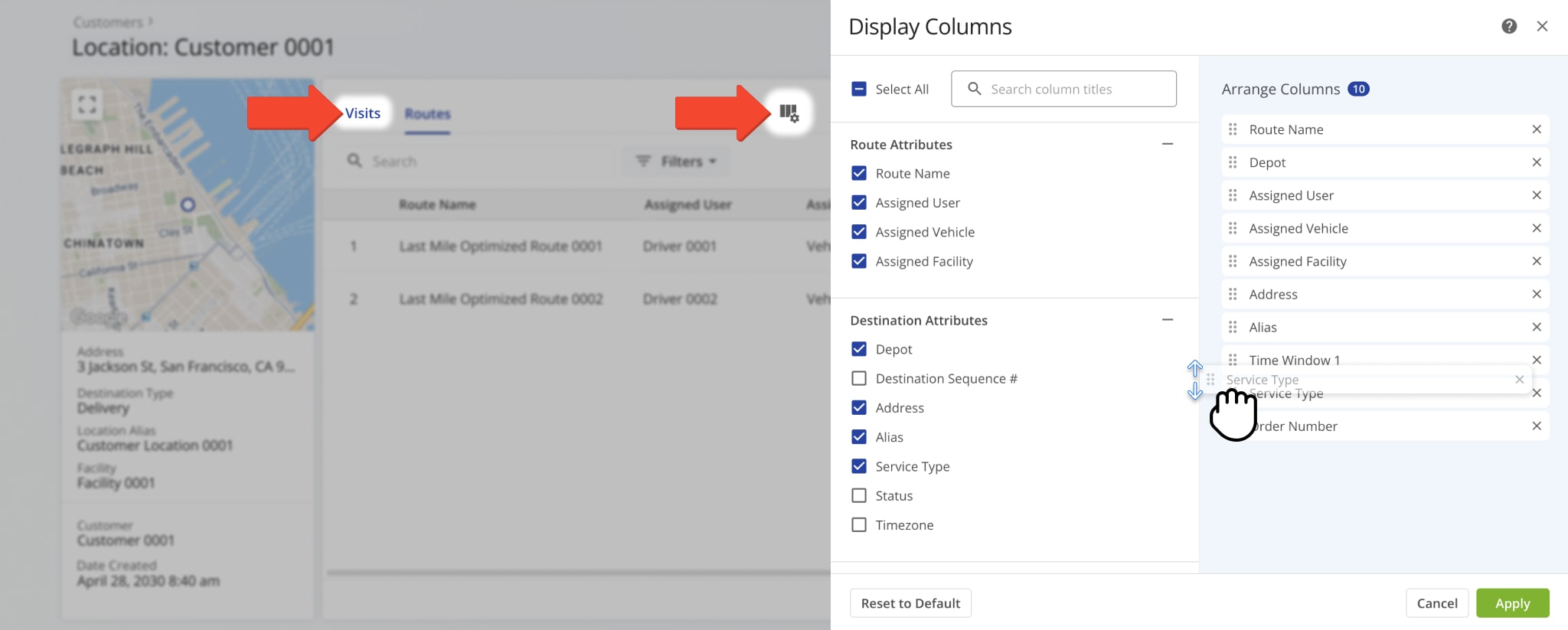Remove Assigned Vehicle column with X
Image resolution: width=1568 pixels, height=630 pixels.
pos(1536,228)
